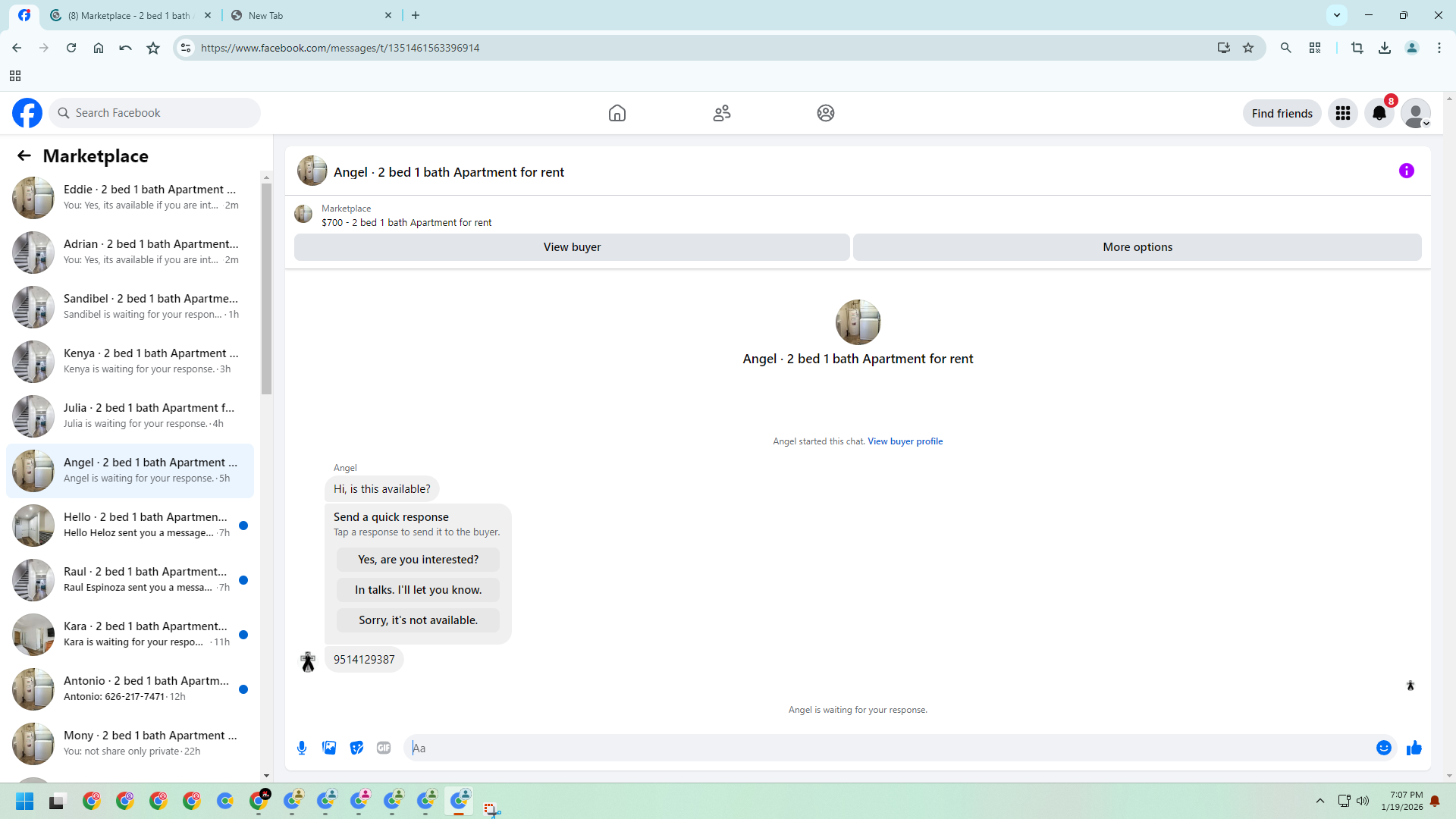
Task: Send 'Sorry, it's not available.' quick response
Action: 418,620
